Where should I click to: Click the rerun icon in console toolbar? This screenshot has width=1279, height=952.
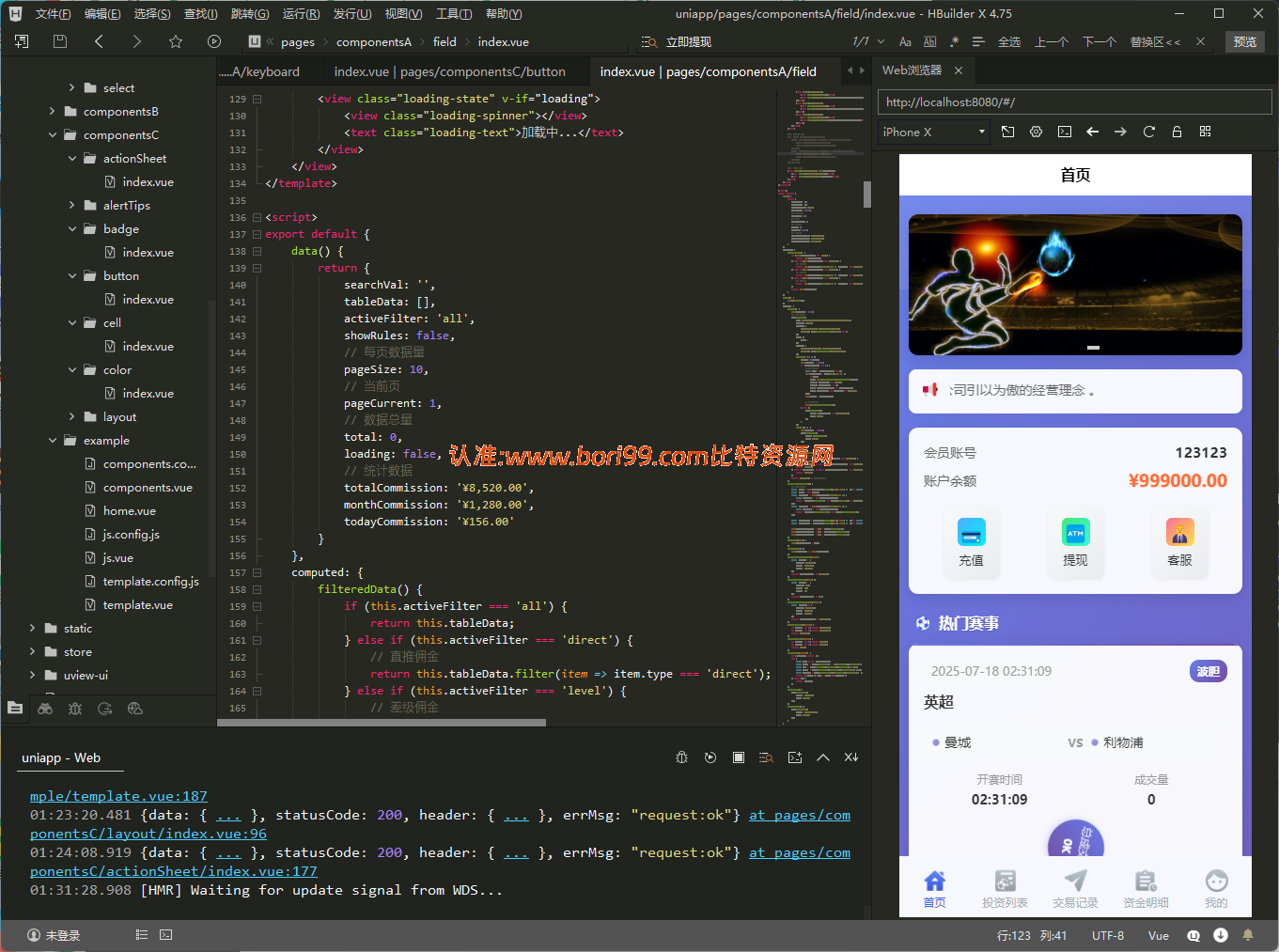click(710, 757)
